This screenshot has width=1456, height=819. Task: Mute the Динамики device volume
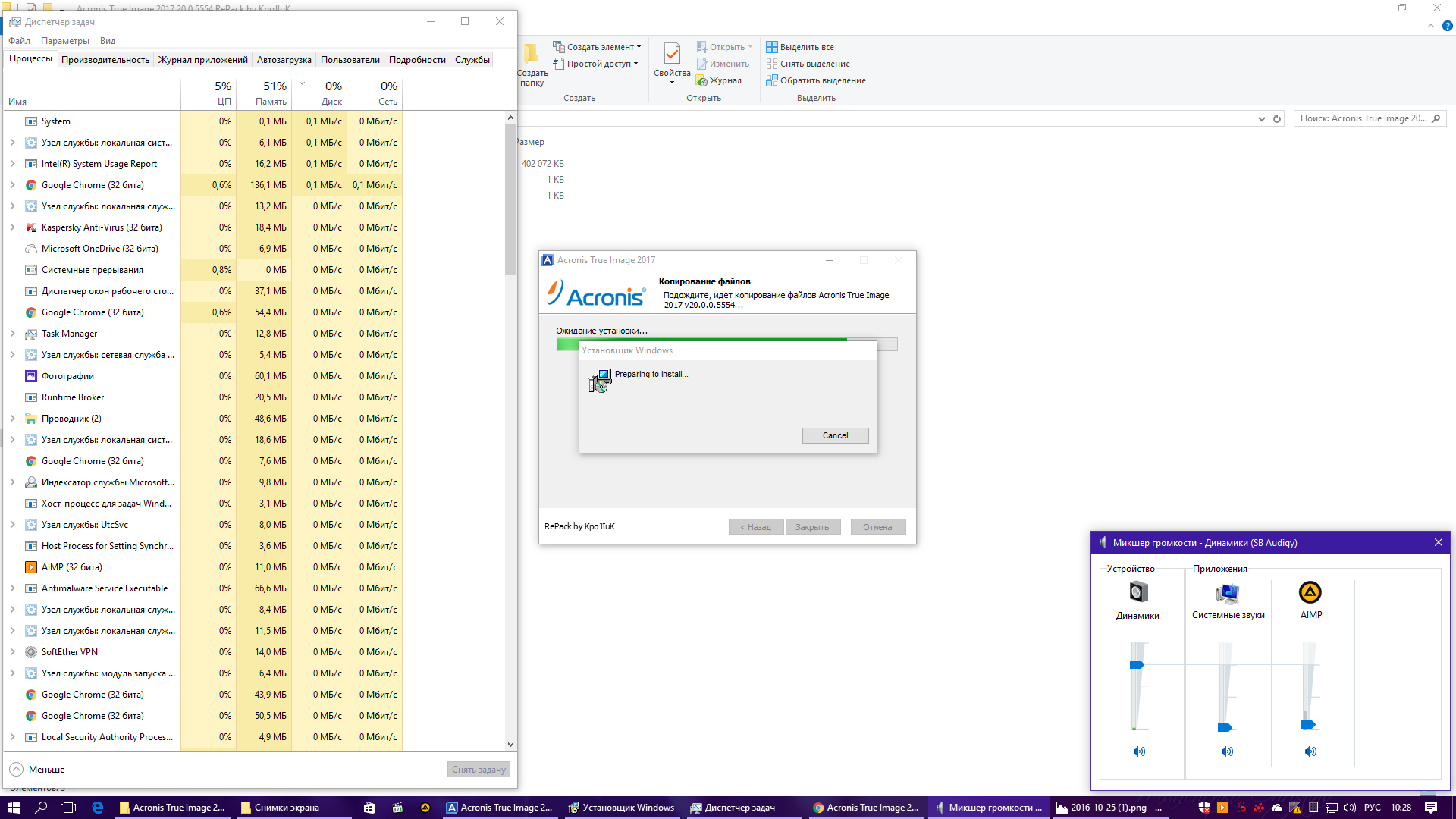point(1138,752)
